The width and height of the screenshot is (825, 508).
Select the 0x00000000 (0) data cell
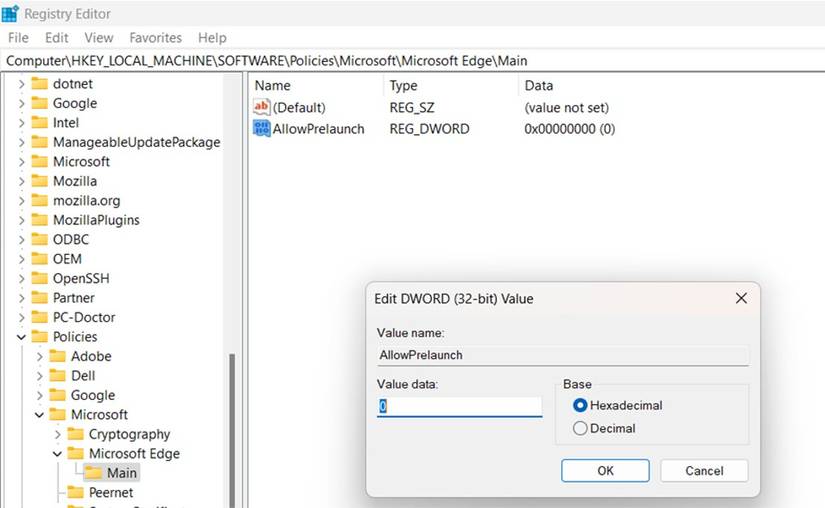click(x=570, y=129)
